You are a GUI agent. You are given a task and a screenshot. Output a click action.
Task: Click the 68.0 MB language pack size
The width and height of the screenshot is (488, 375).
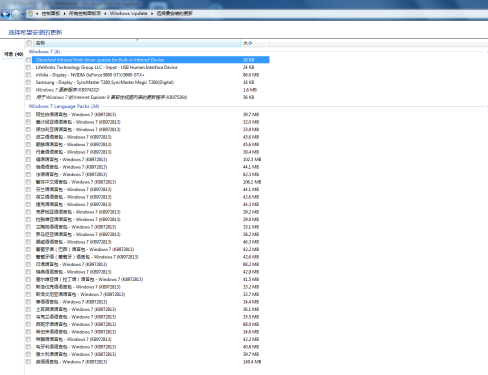tap(251, 324)
